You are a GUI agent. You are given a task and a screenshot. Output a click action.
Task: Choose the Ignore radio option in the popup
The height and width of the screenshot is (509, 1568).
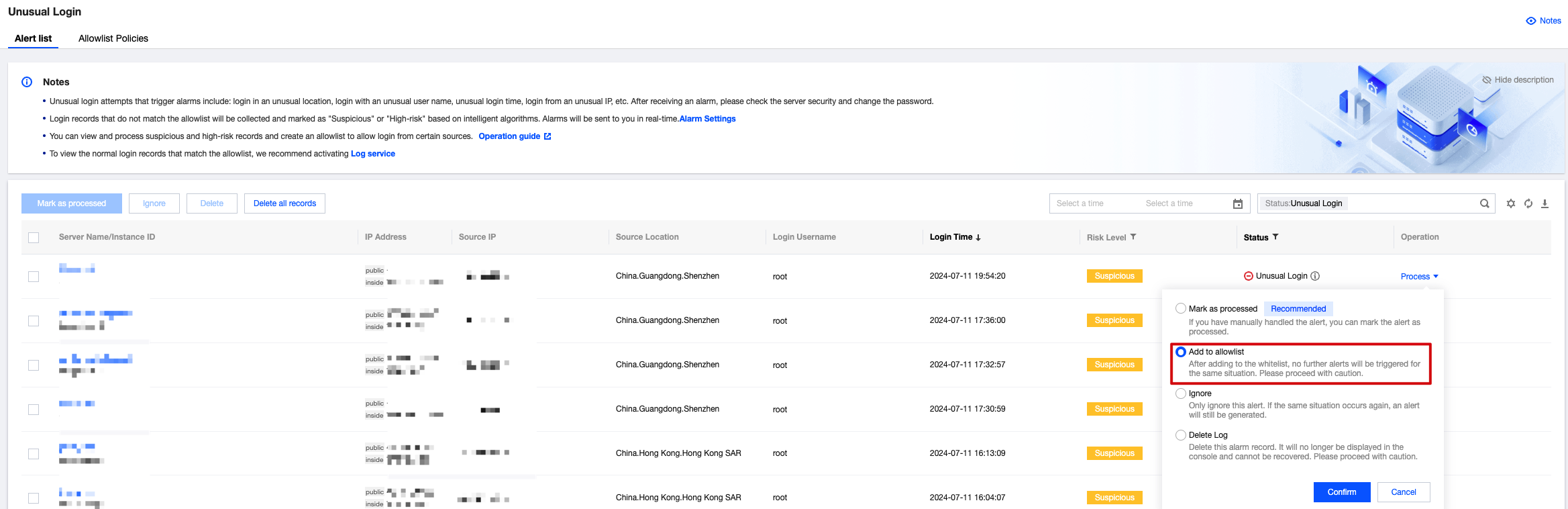coord(1181,394)
